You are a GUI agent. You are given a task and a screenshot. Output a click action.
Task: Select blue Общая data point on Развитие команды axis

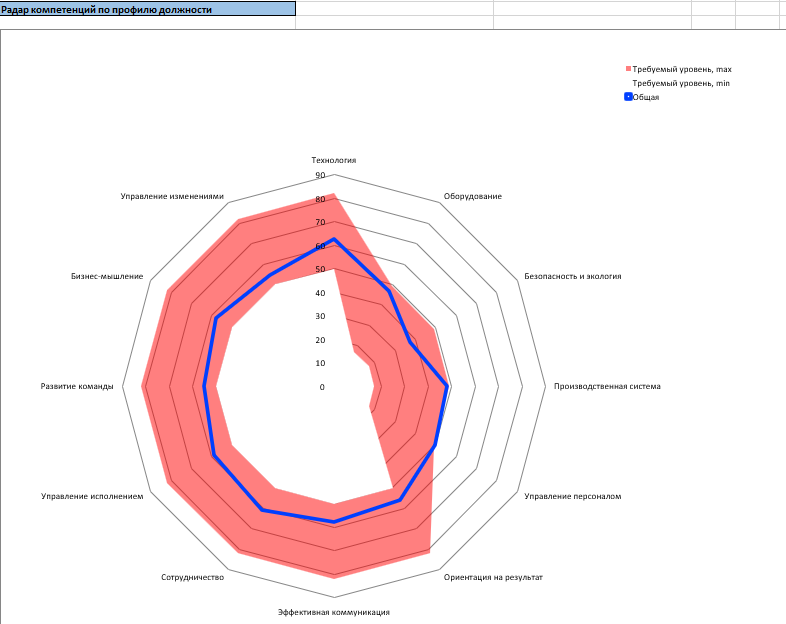point(205,386)
